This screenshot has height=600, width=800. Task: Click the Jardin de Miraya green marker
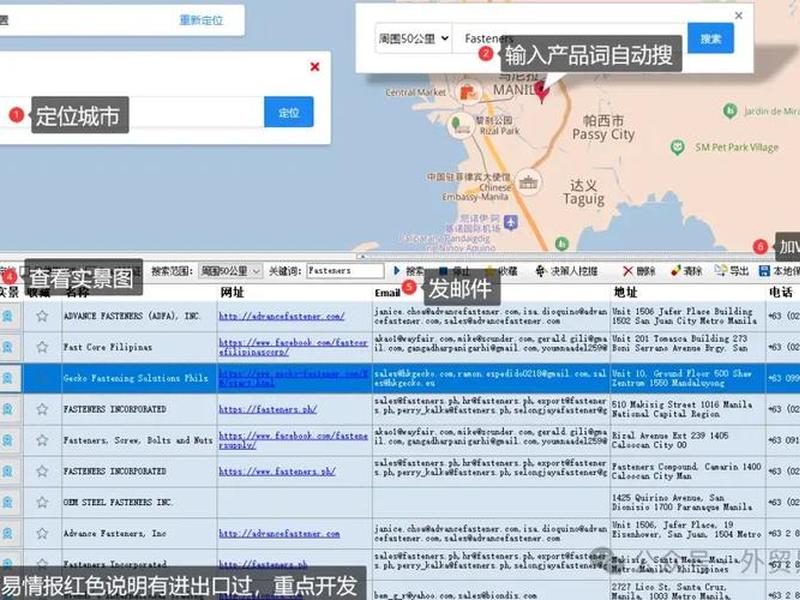pos(730,110)
